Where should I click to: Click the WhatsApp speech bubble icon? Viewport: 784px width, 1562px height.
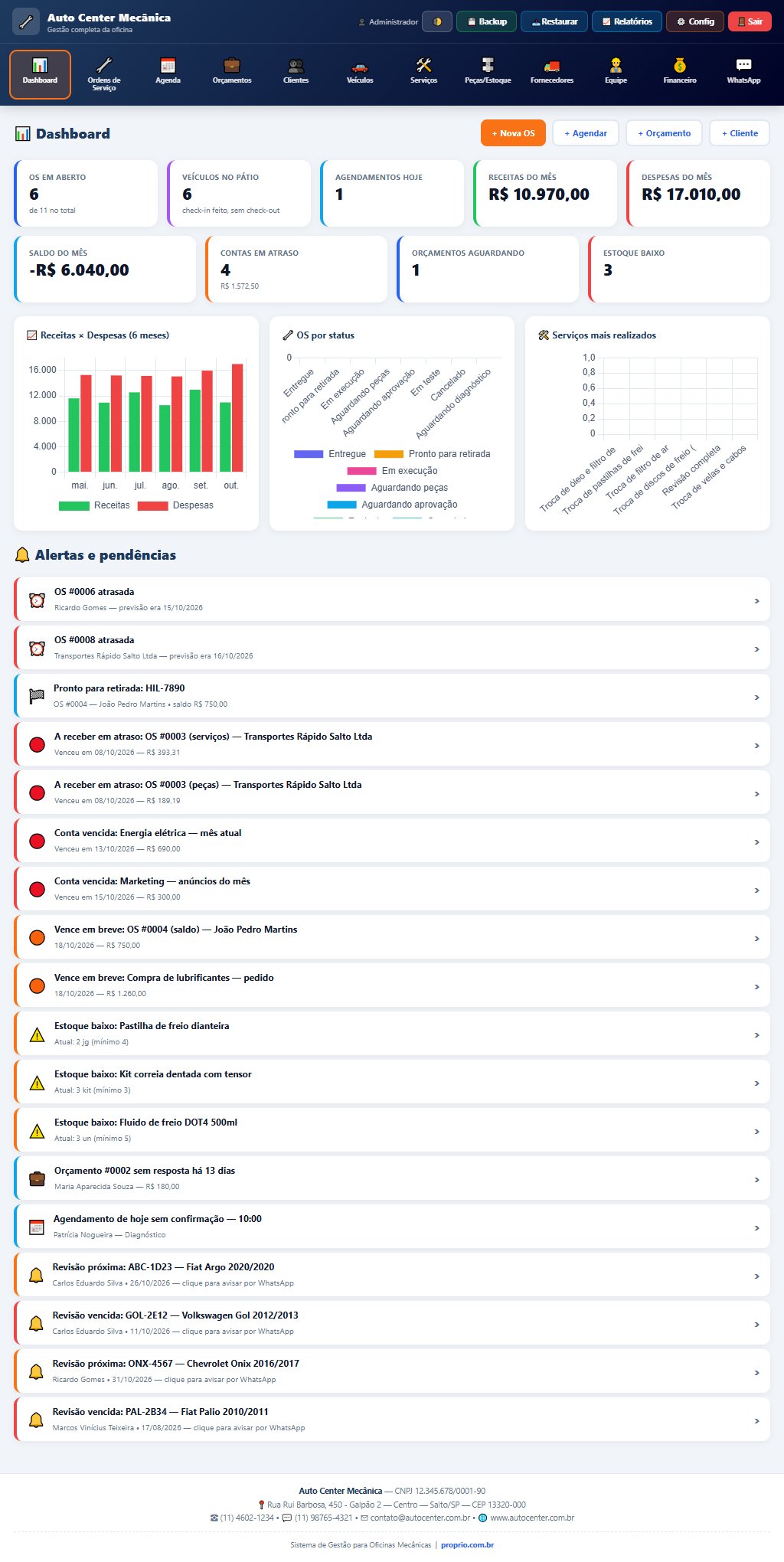pyautogui.click(x=743, y=65)
